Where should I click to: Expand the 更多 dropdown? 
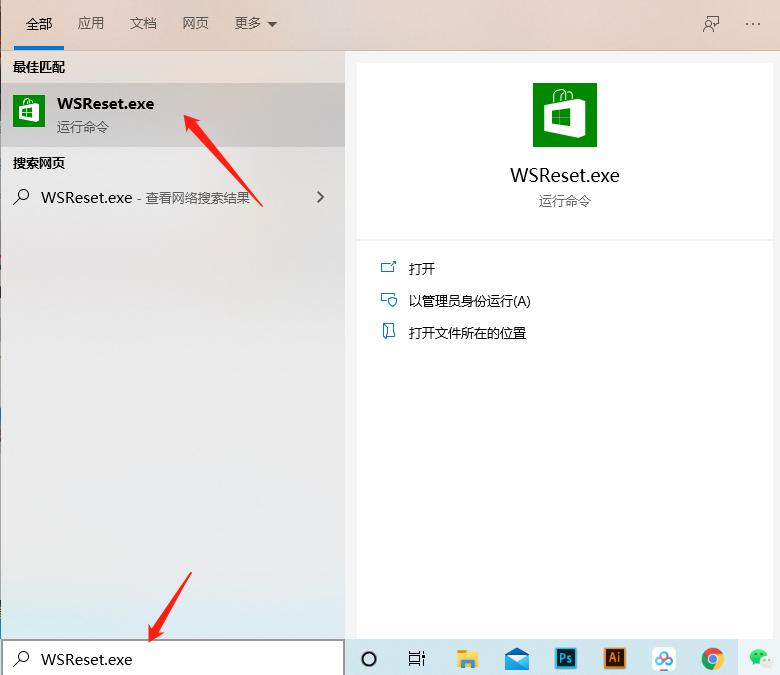[x=255, y=23]
